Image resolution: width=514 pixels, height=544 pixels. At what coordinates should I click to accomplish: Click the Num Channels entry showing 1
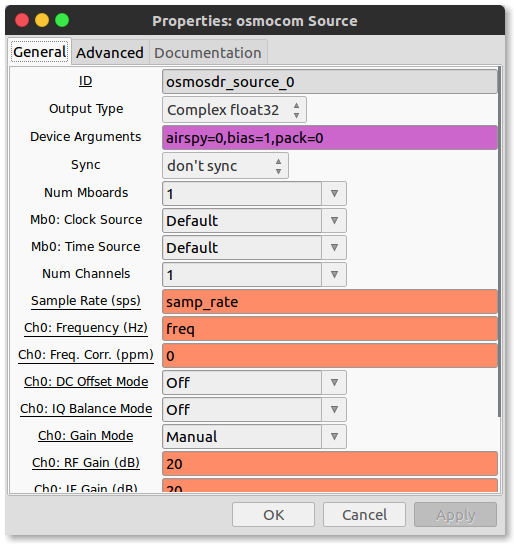[242, 275]
